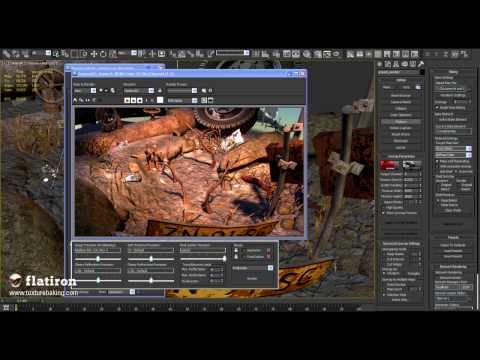Enable the red channel display button

point(127,100)
